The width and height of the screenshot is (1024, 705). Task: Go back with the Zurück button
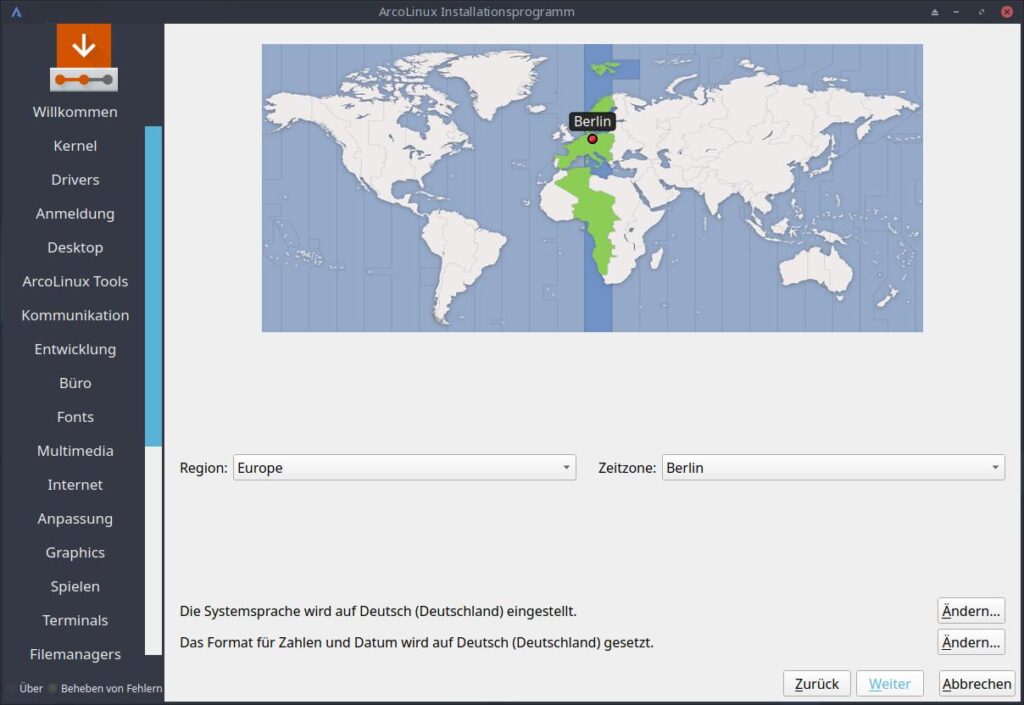pyautogui.click(x=816, y=683)
